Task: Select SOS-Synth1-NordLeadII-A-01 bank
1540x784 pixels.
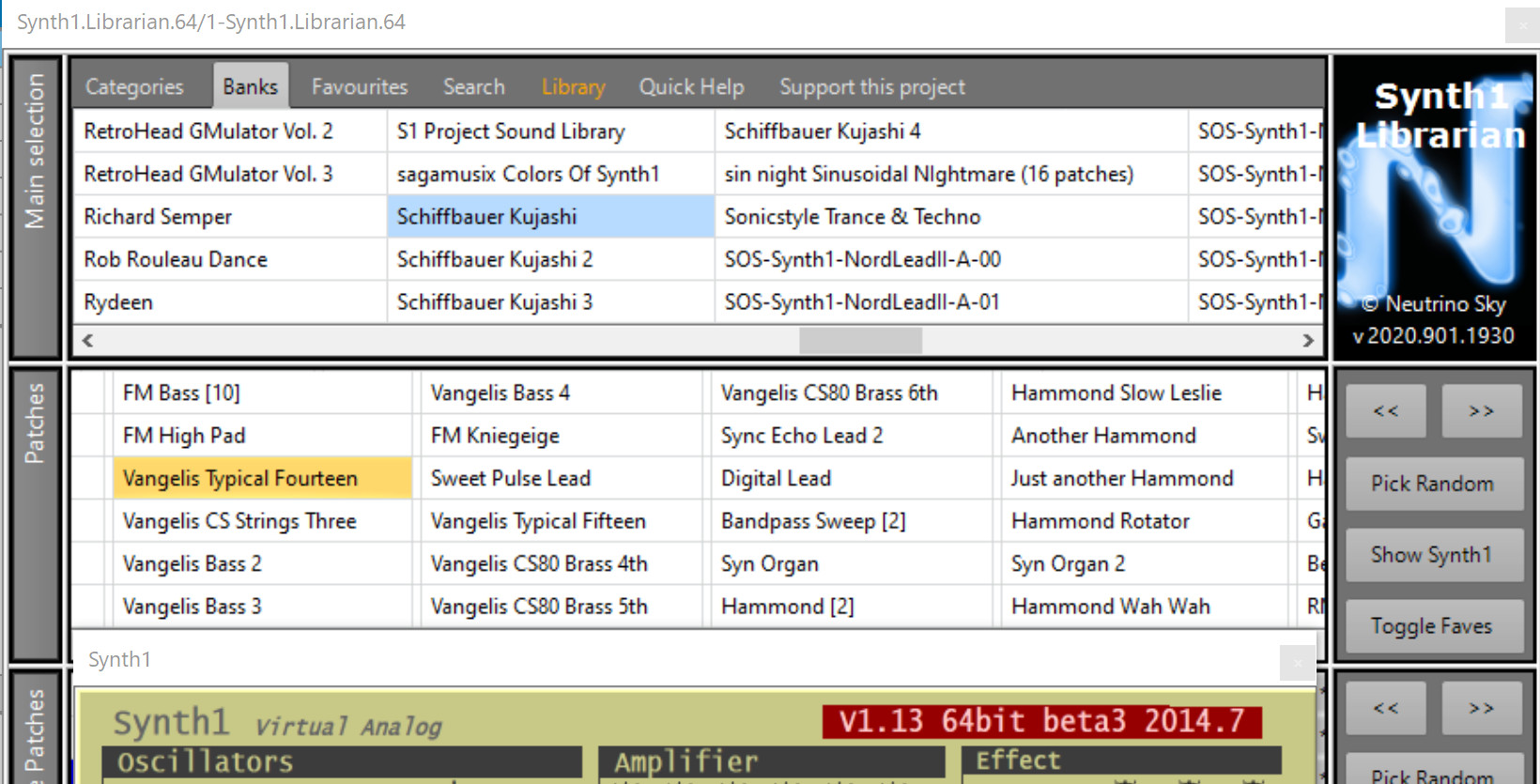Action: pos(951,302)
